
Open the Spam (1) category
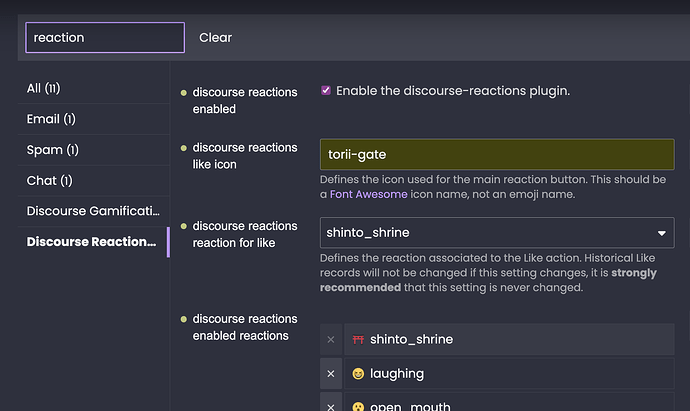click(x=94, y=150)
